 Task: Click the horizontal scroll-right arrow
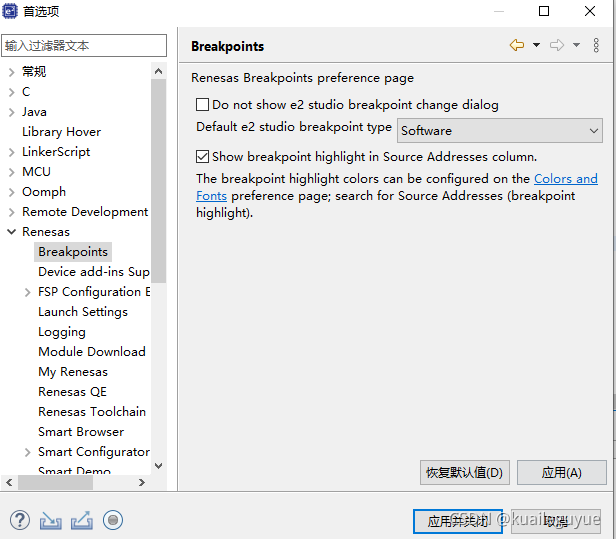click(x=142, y=482)
